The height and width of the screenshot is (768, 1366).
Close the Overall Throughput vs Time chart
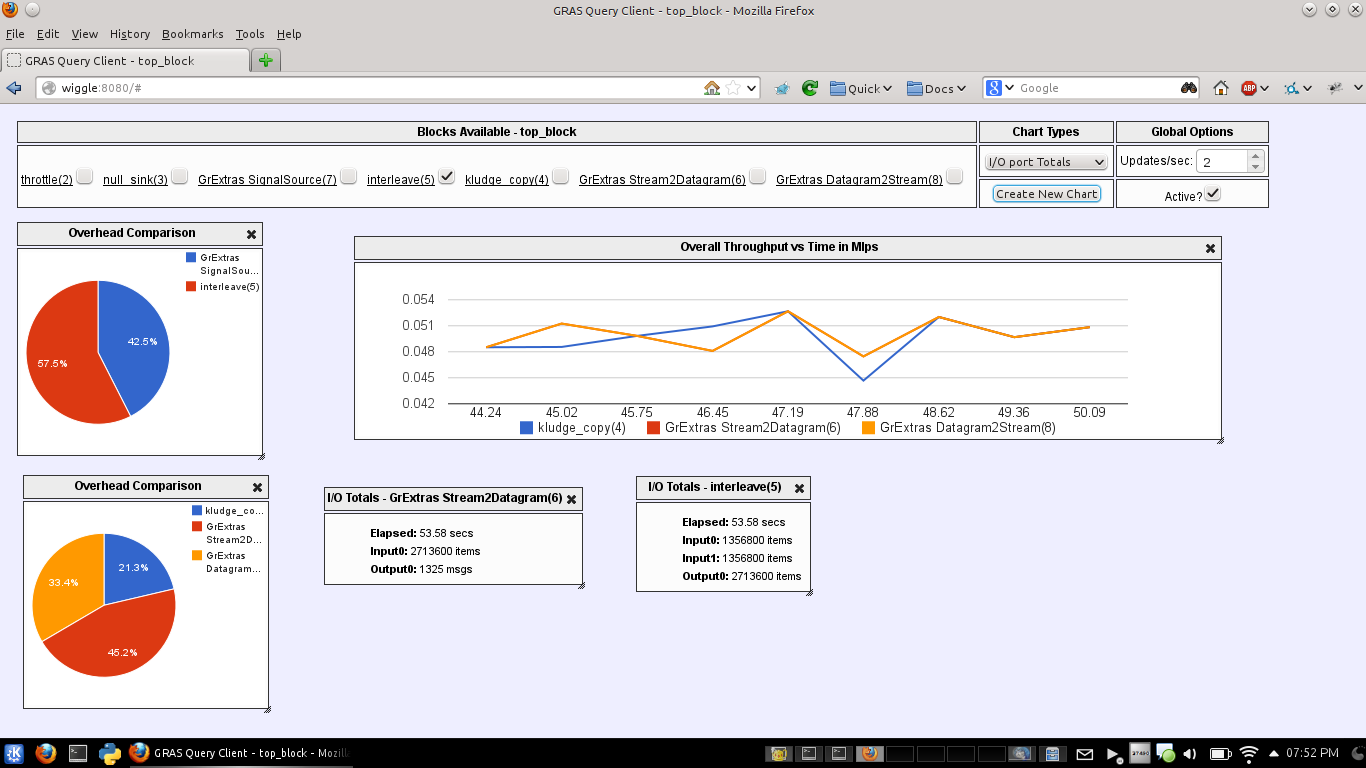pyautogui.click(x=1210, y=248)
